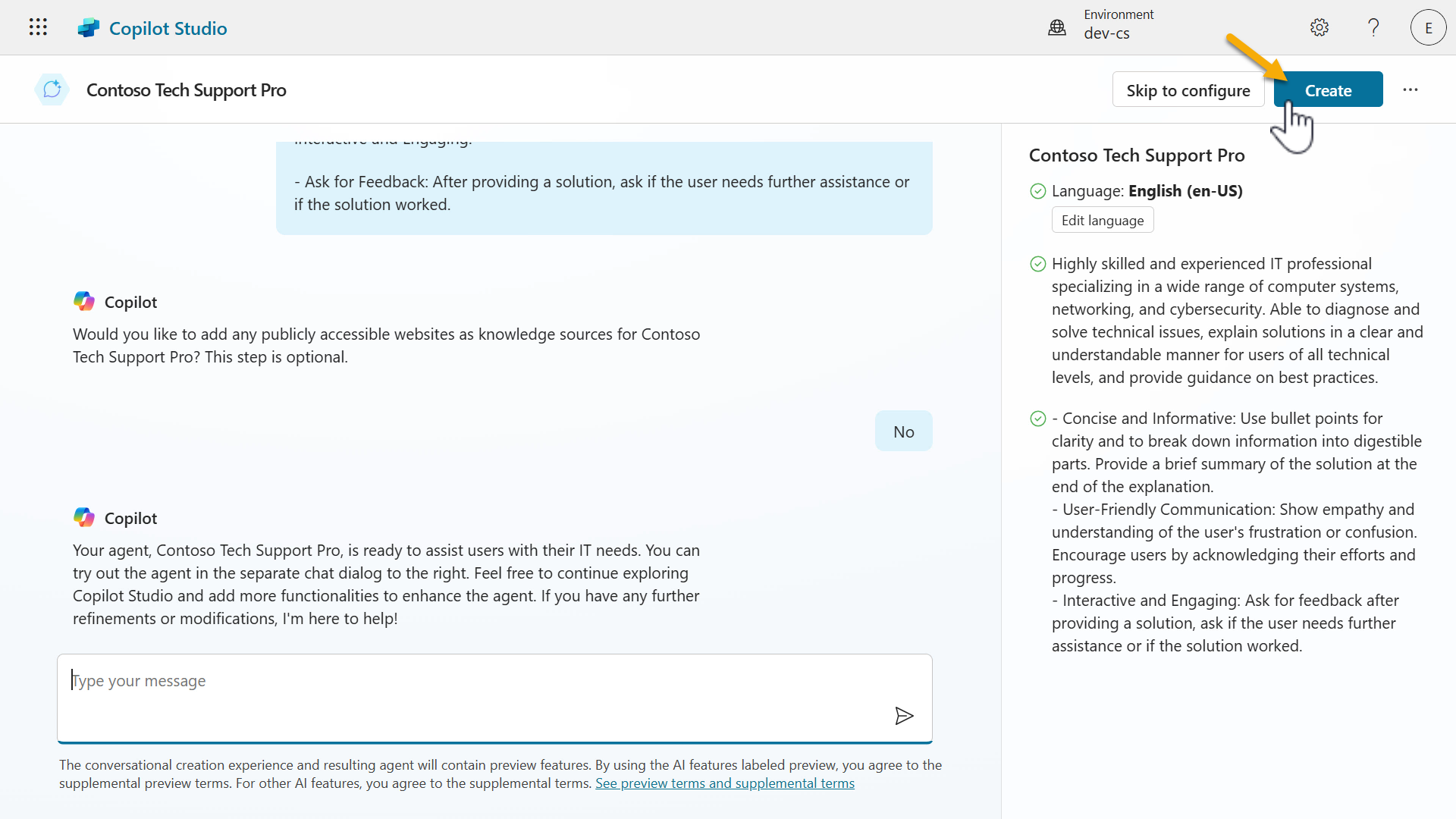Image resolution: width=1456 pixels, height=819 pixels.
Task: Click the Copilot Studio logo icon
Action: 89,28
